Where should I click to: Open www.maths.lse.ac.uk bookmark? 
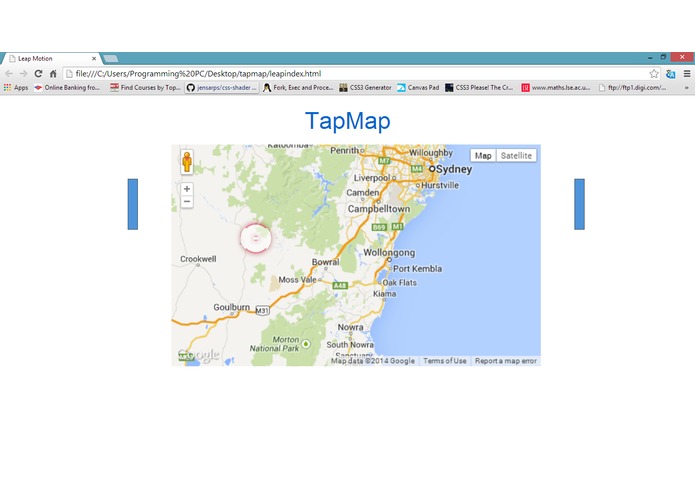point(556,88)
